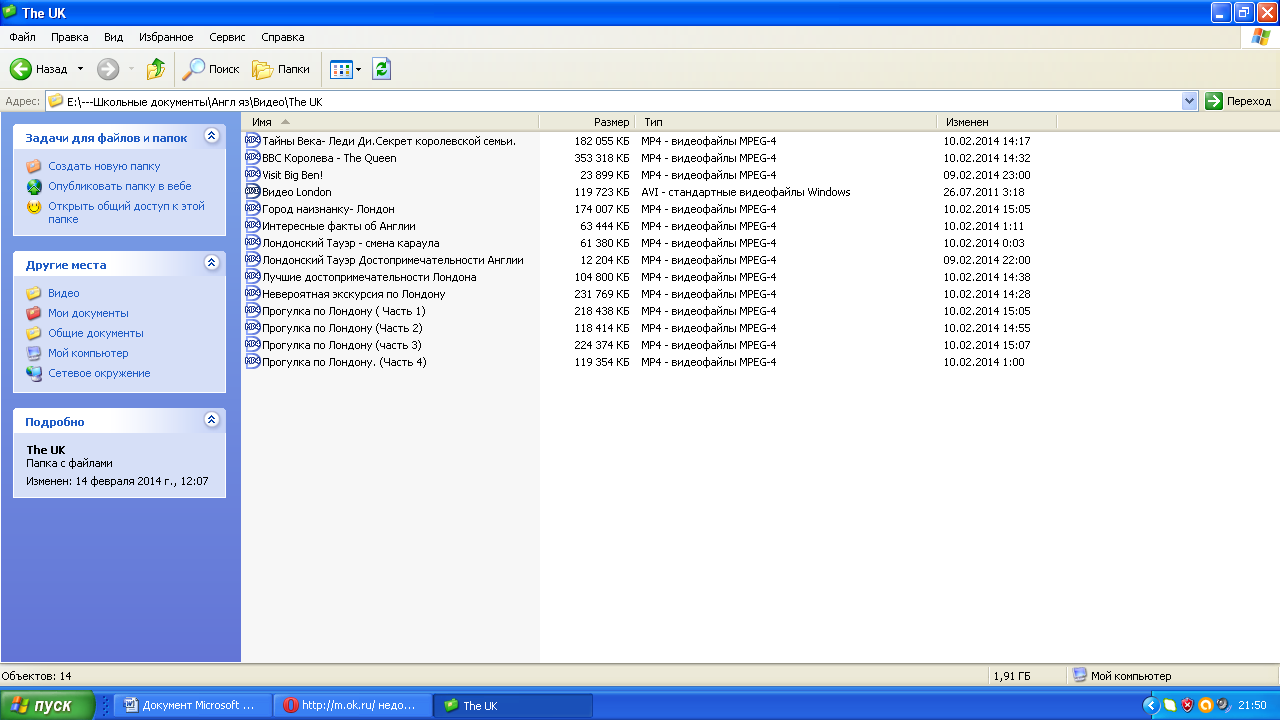1280x720 pixels.
Task: Open Мои документы link
Action: click(x=88, y=313)
